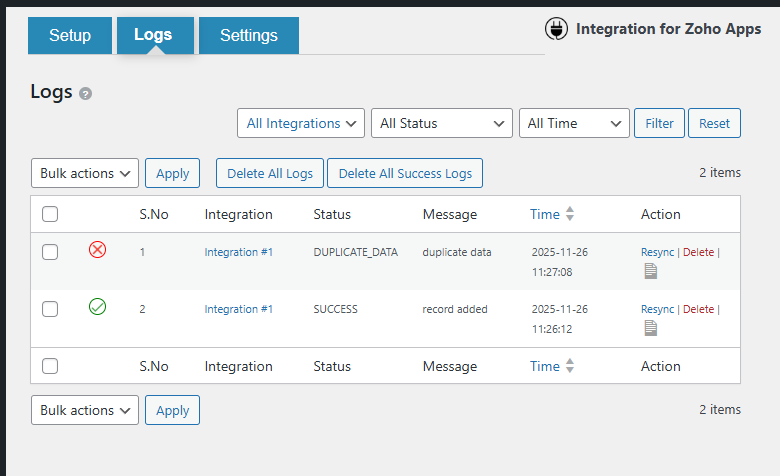Click the green success checkmark in row 2
Viewport: 780px width, 476px height.
click(97, 307)
